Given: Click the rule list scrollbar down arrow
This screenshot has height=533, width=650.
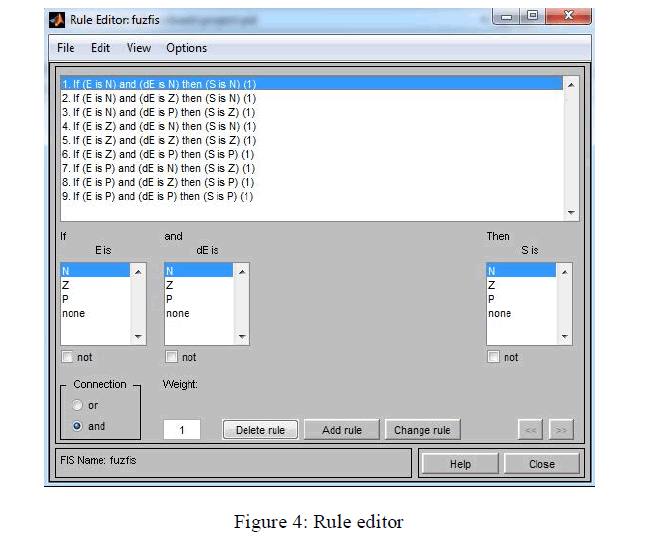Looking at the screenshot, I should 572,212.
